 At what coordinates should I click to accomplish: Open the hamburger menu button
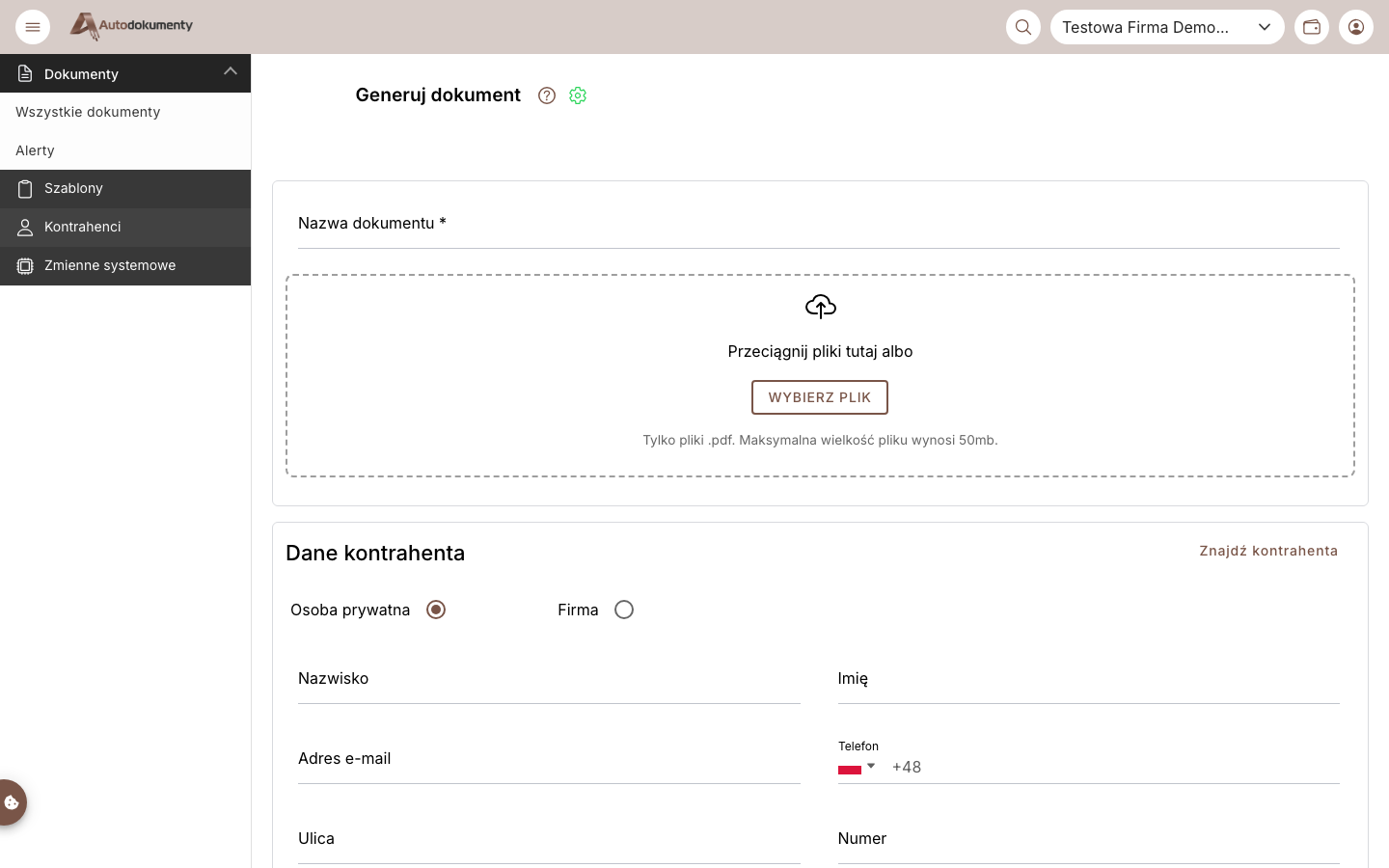coord(33,27)
